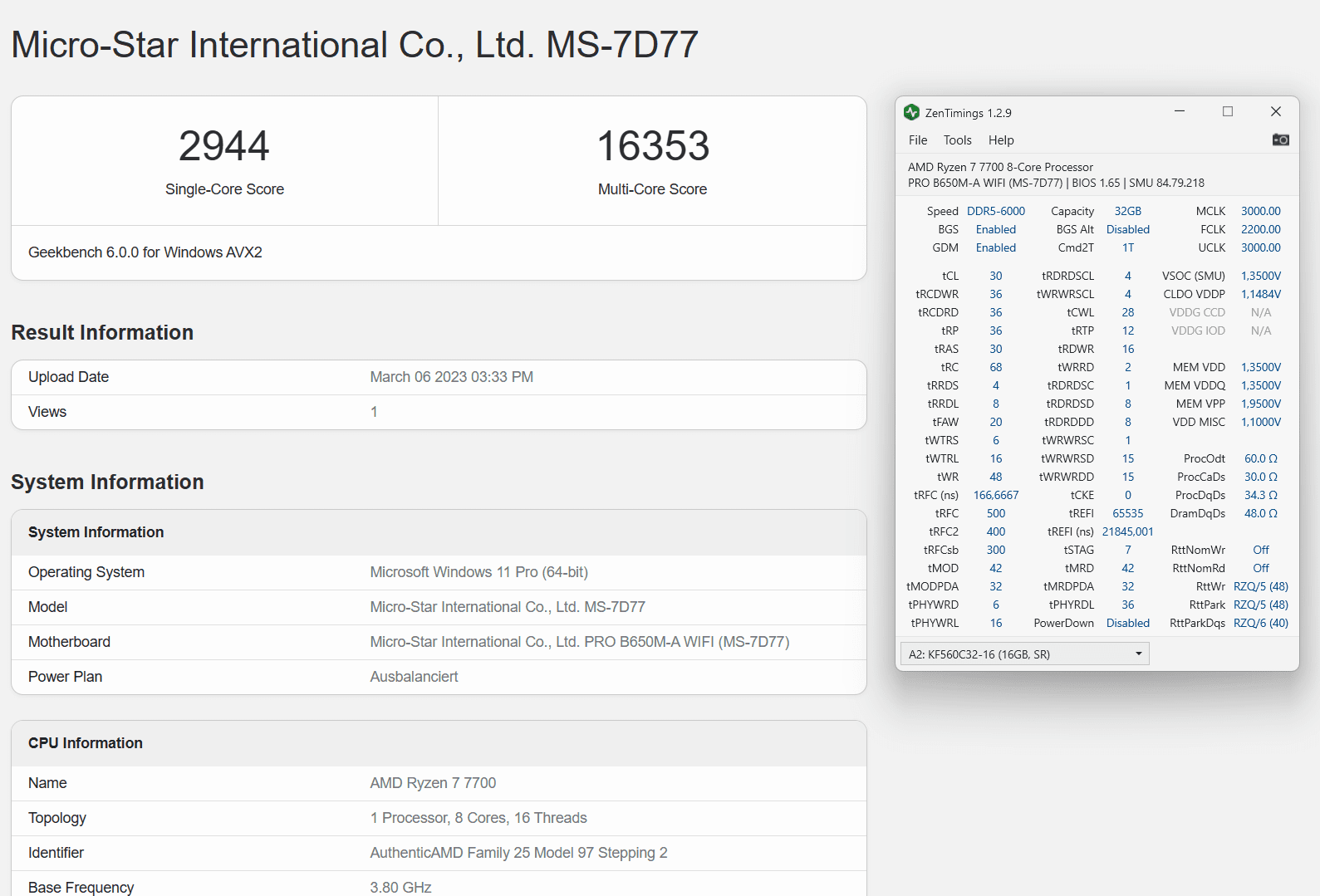The image size is (1320, 896).
Task: Click the RttParkDqs RZQ/6 (40) value
Action: click(x=1261, y=623)
